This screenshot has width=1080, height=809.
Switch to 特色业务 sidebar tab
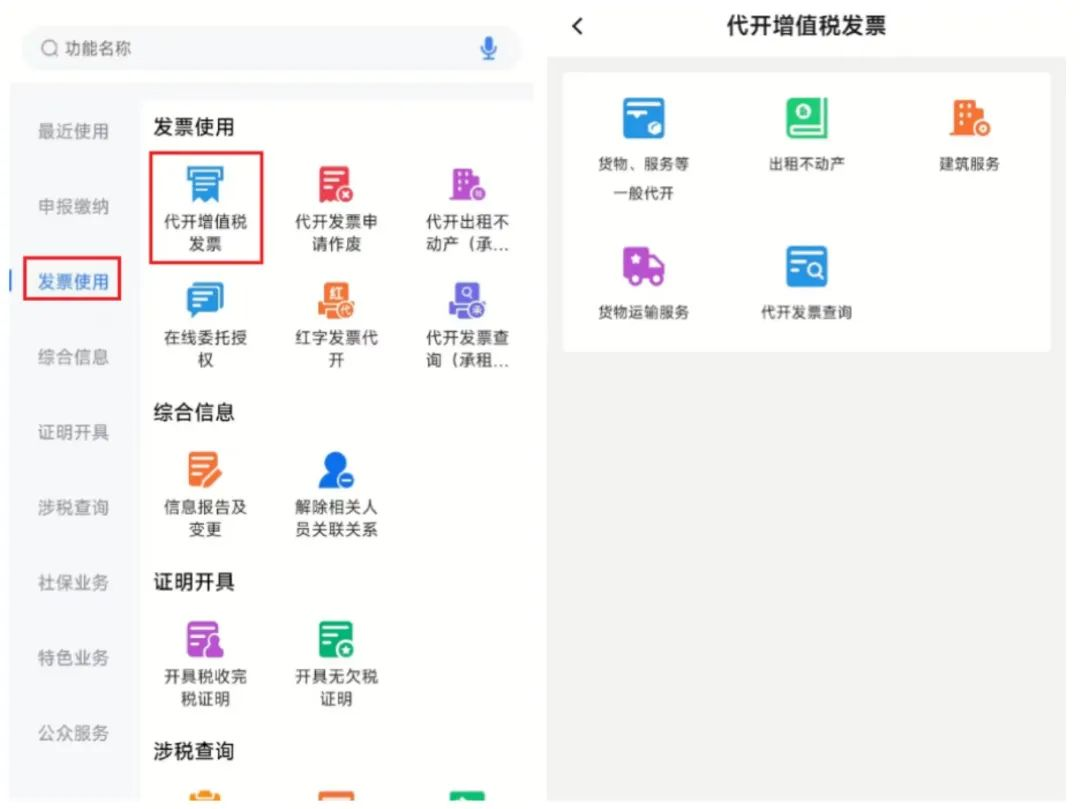pos(73,658)
